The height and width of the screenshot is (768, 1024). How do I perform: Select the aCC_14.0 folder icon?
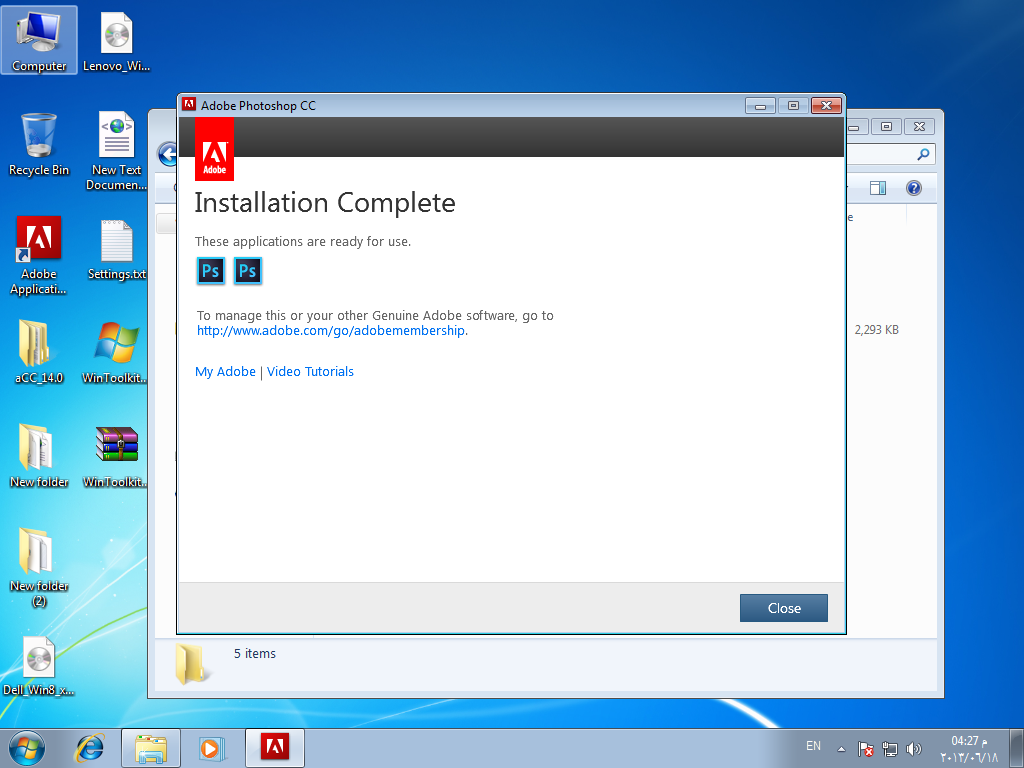coord(39,352)
